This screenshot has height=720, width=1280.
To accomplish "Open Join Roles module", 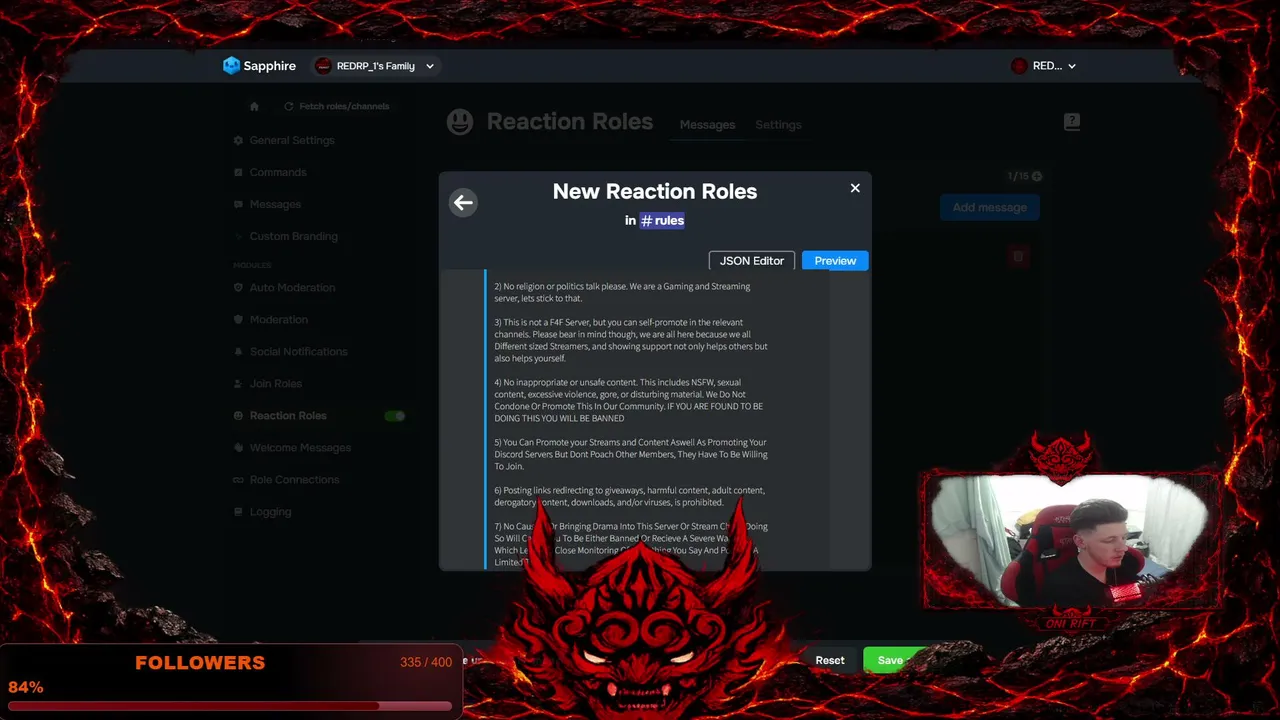I will tap(276, 383).
